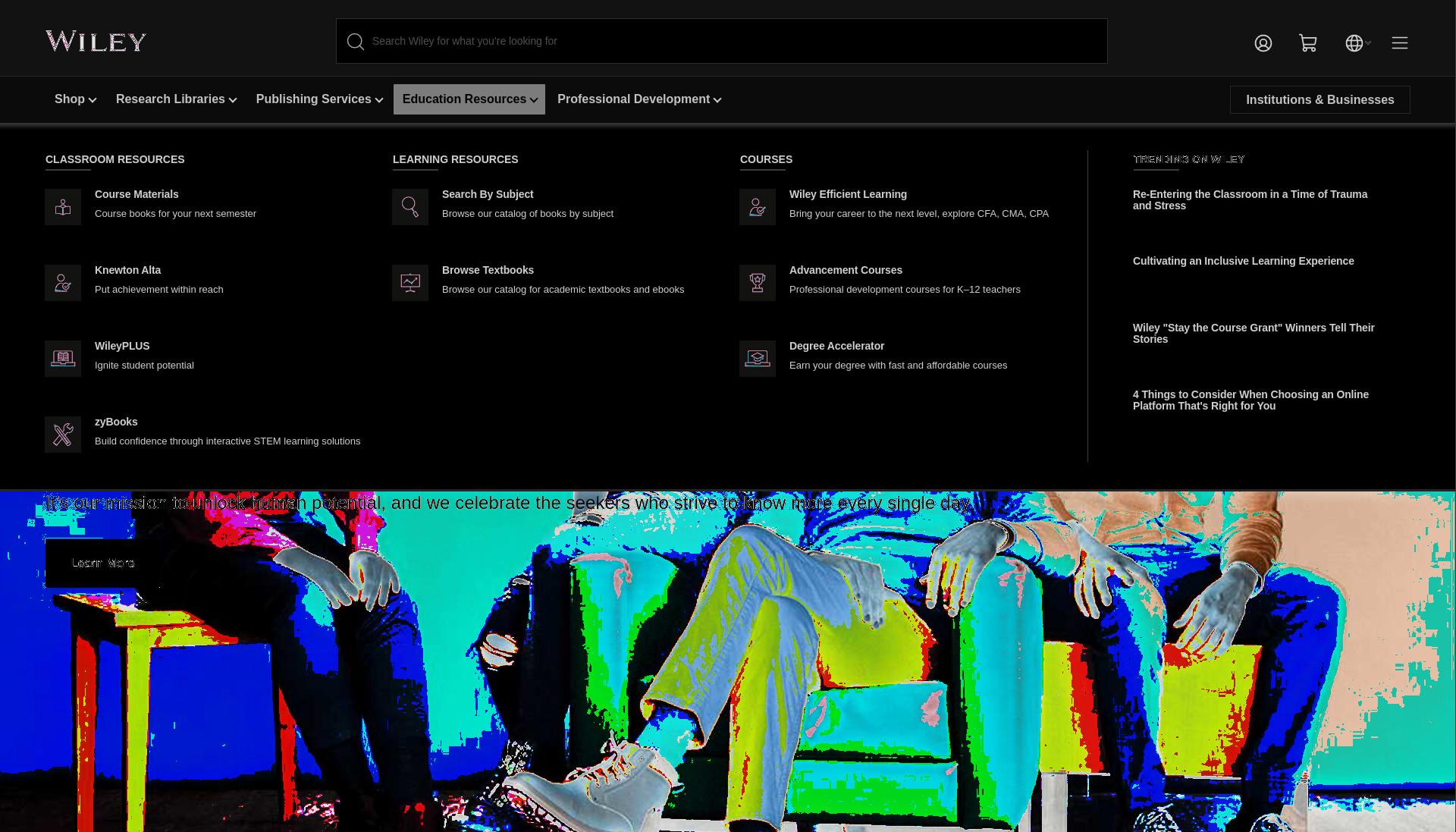Click the WileyPLUS laptop icon
This screenshot has height=832, width=1456.
click(x=63, y=359)
